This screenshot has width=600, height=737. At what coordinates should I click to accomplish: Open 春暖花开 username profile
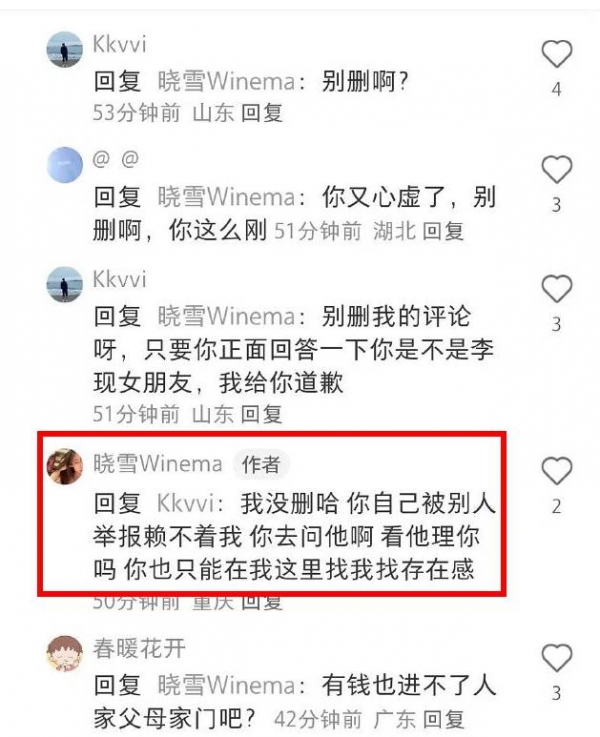tap(139, 649)
